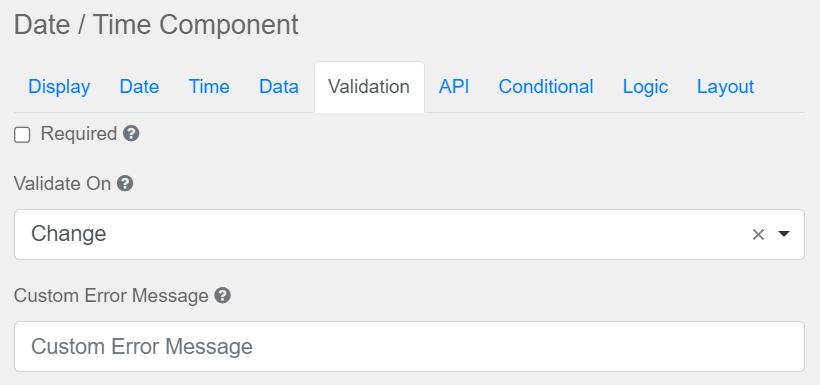Open the Logic tab

point(645,87)
